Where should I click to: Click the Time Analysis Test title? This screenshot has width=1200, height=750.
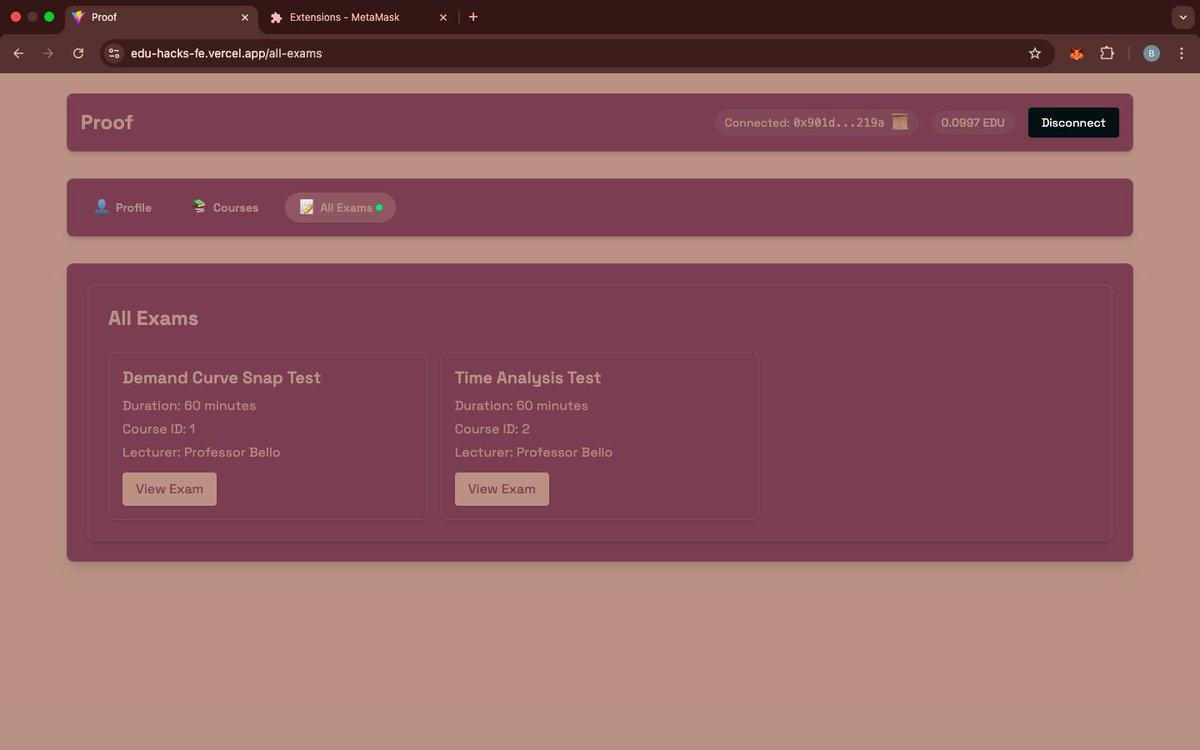(528, 378)
